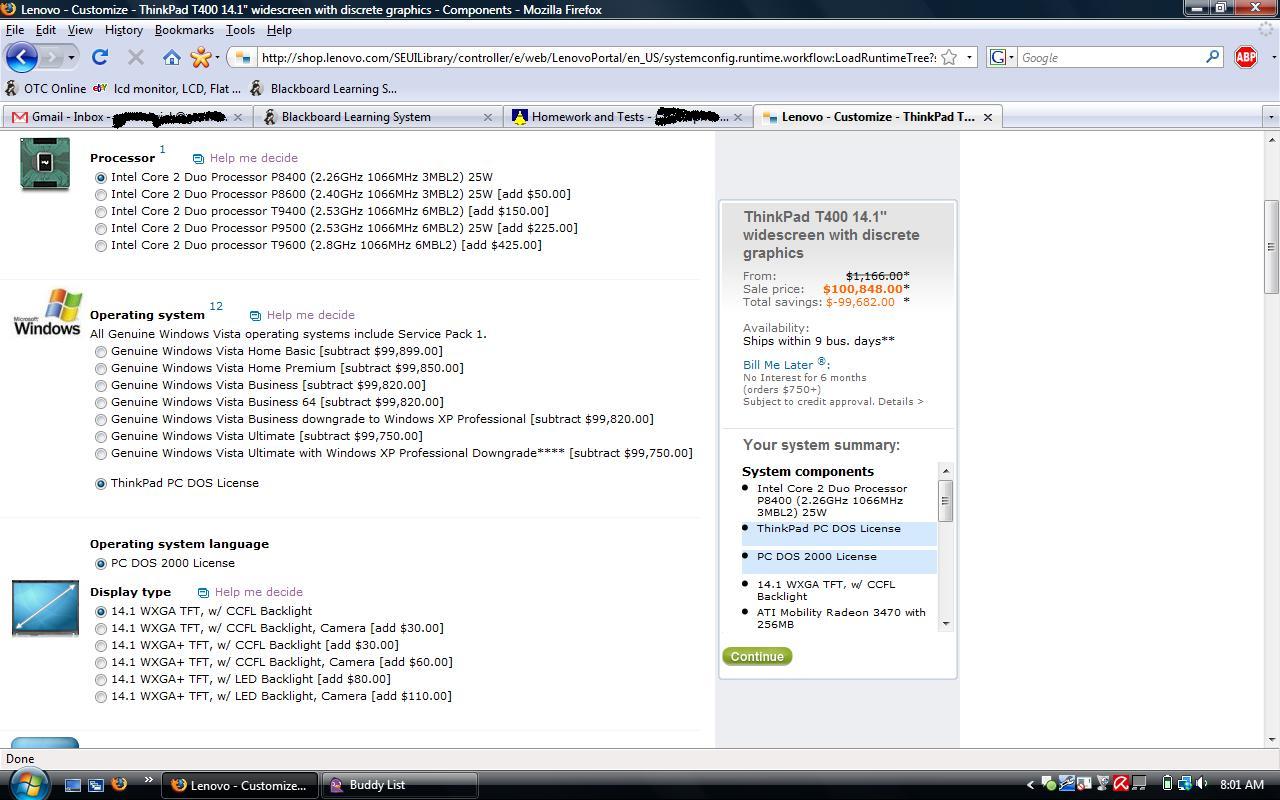Click into the Google search field

click(1109, 57)
